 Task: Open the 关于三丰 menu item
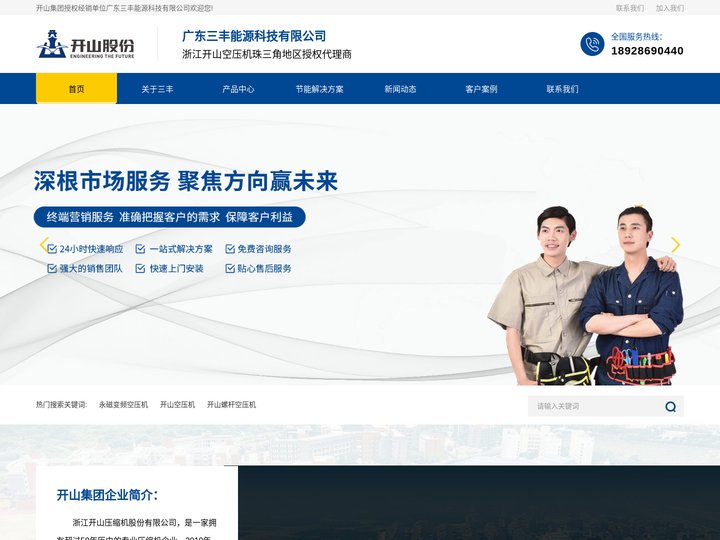pyautogui.click(x=157, y=89)
